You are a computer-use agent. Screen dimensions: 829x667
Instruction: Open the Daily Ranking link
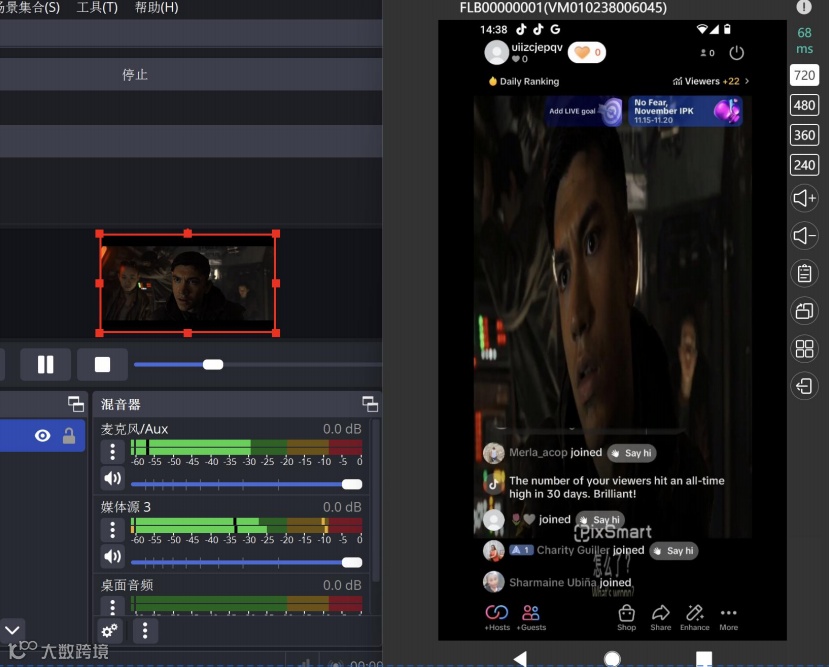[523, 81]
